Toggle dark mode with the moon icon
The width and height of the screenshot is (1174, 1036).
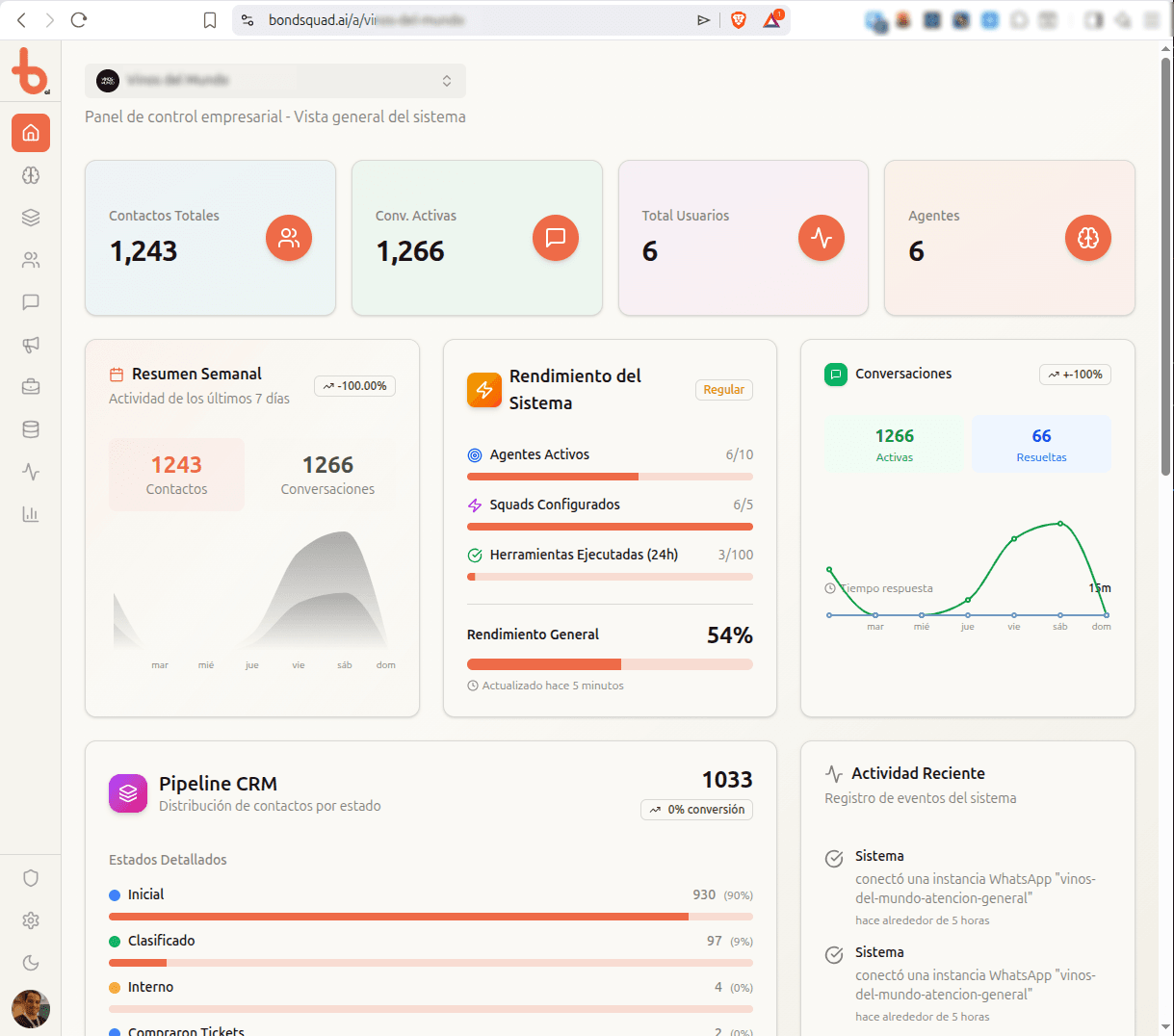pos(31,963)
